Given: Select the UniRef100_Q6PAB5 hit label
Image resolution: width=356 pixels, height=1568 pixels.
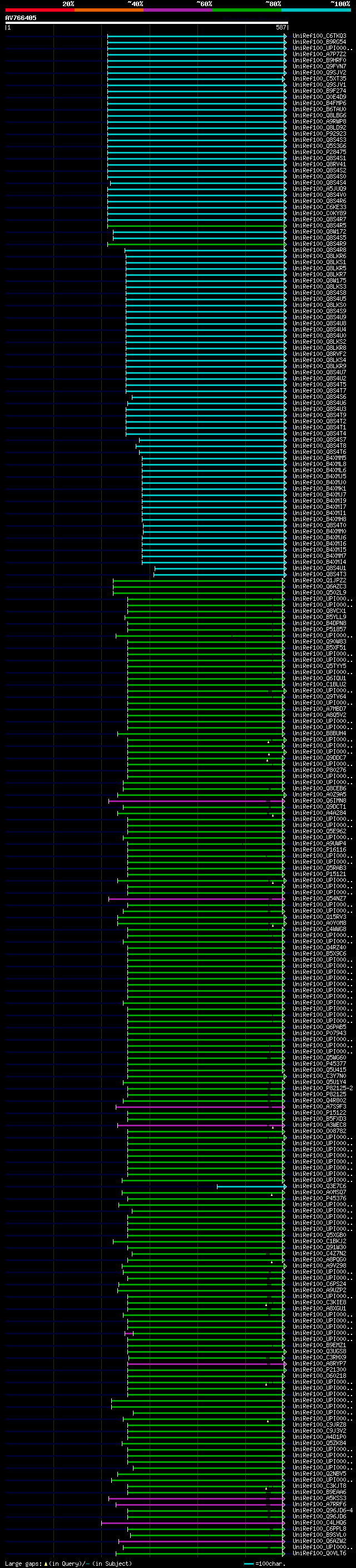Looking at the screenshot, I should tap(319, 1027).
